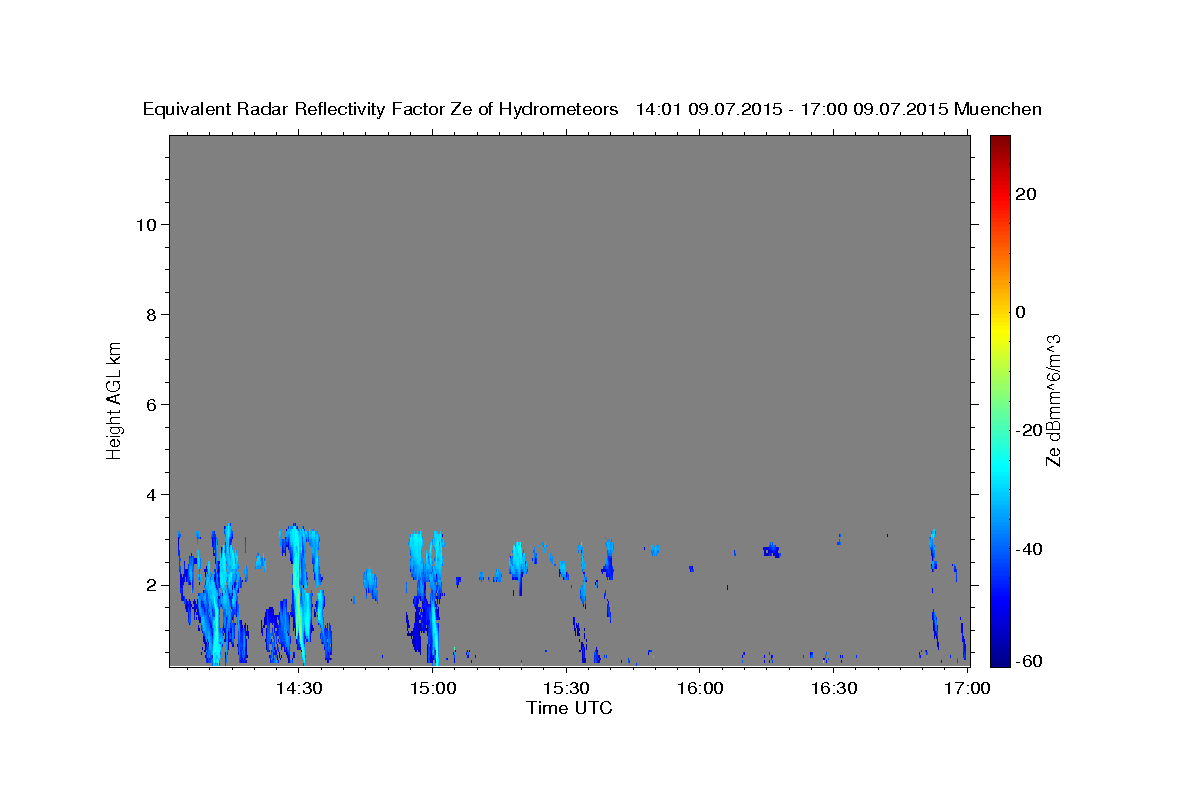Click the colorbar label '-60'
1200x800 pixels.
point(1029,661)
